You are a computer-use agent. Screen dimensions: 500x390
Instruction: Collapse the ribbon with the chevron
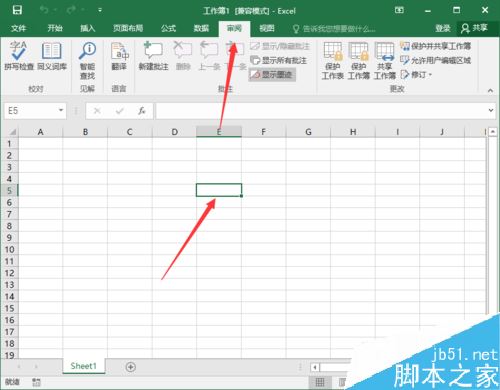[490, 90]
